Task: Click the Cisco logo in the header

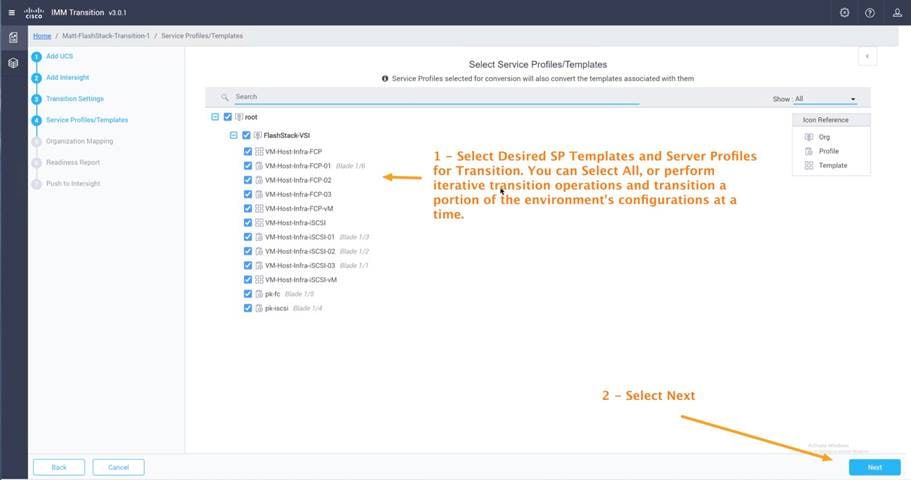Action: point(34,13)
